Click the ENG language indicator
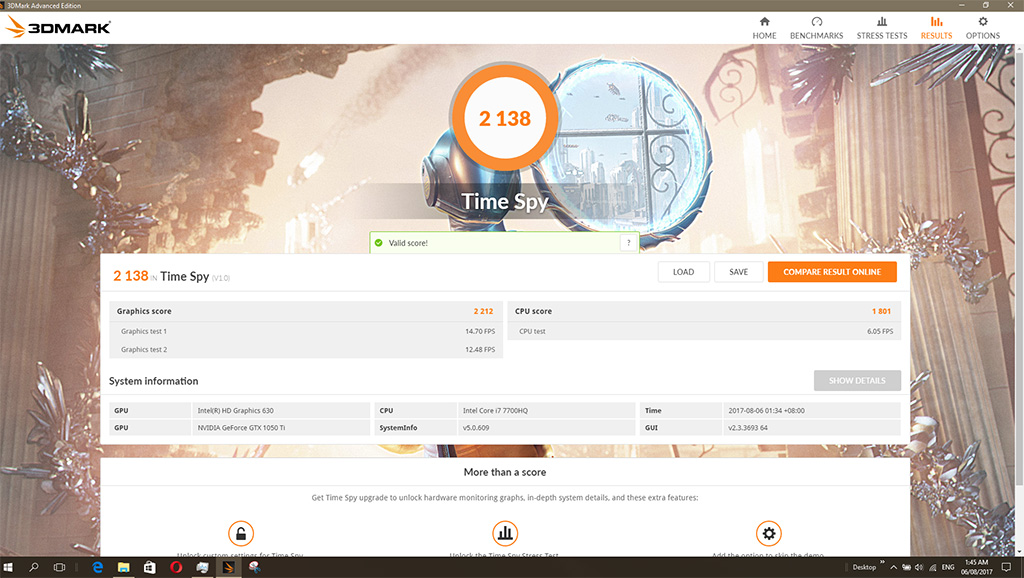Screen dimensions: 1024x578 click(x=948, y=567)
